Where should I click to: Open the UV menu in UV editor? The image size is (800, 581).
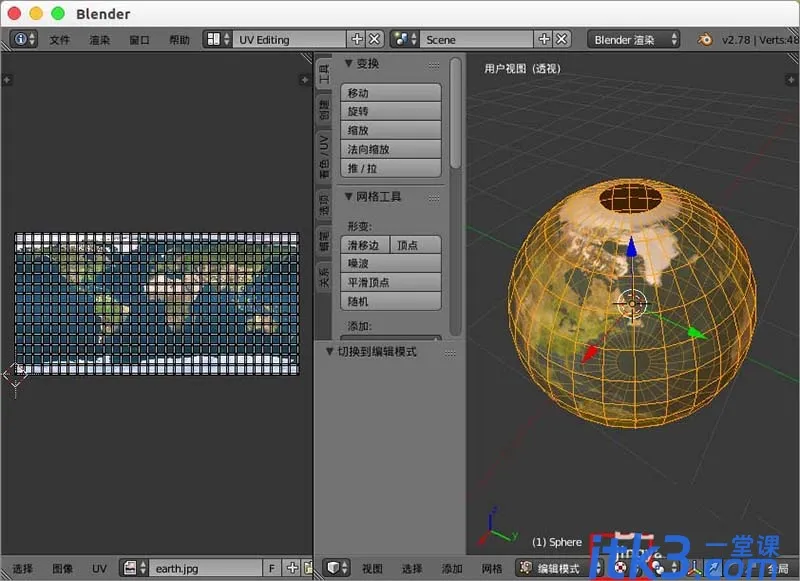click(x=99, y=568)
